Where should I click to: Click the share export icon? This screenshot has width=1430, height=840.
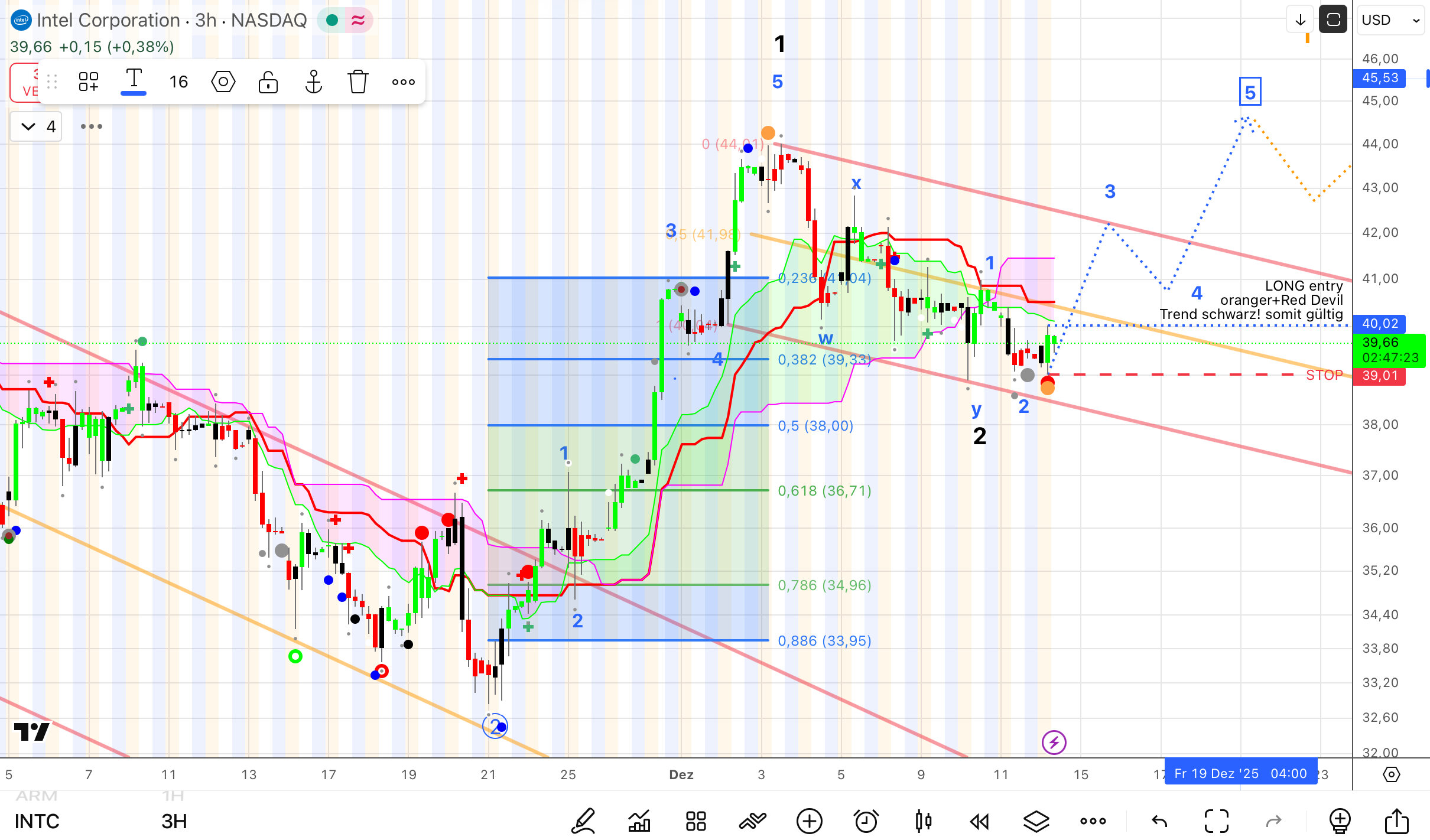[x=1397, y=821]
